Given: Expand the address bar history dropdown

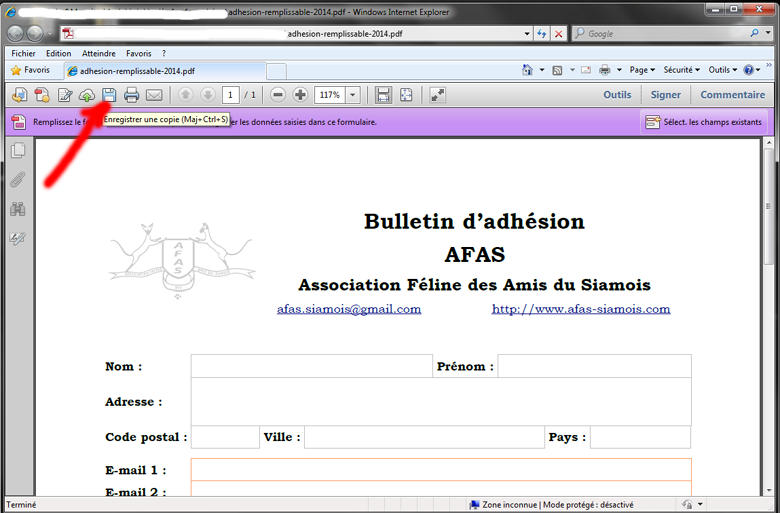Looking at the screenshot, I should [527, 34].
